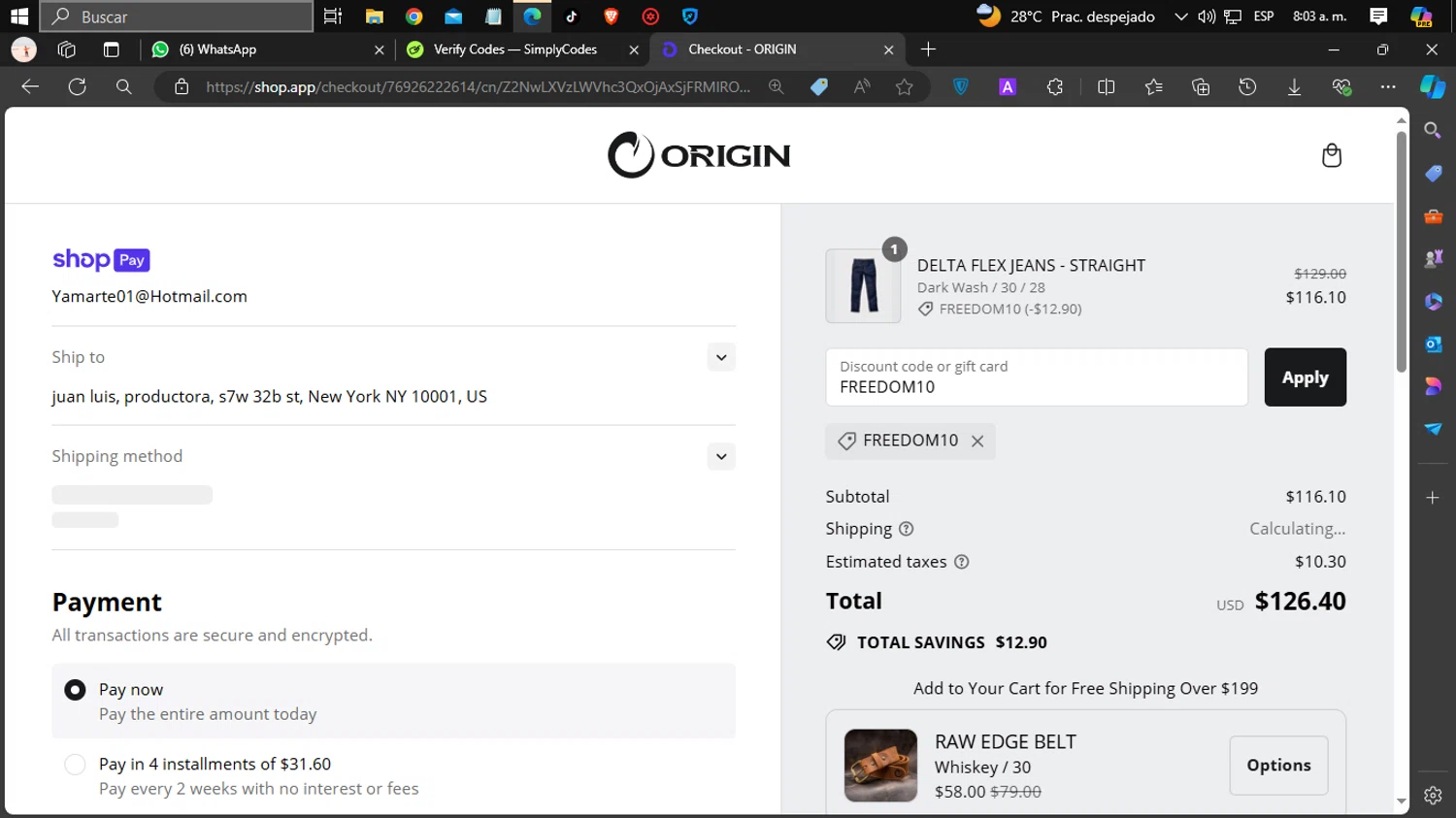Image resolution: width=1456 pixels, height=818 pixels.
Task: Click the Shop Pay logo
Action: (x=101, y=259)
